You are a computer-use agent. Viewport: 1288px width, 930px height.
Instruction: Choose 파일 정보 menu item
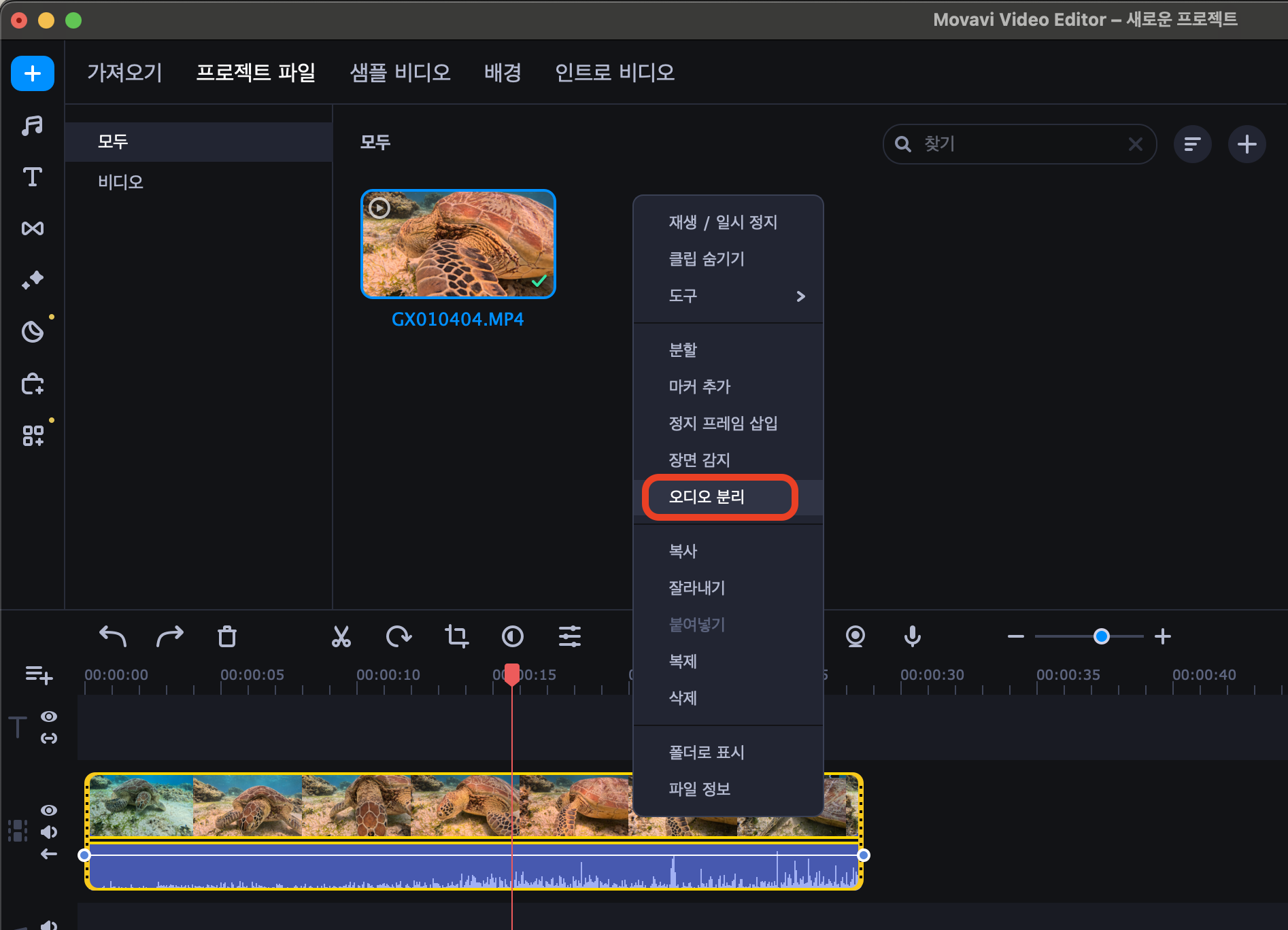(x=728, y=789)
